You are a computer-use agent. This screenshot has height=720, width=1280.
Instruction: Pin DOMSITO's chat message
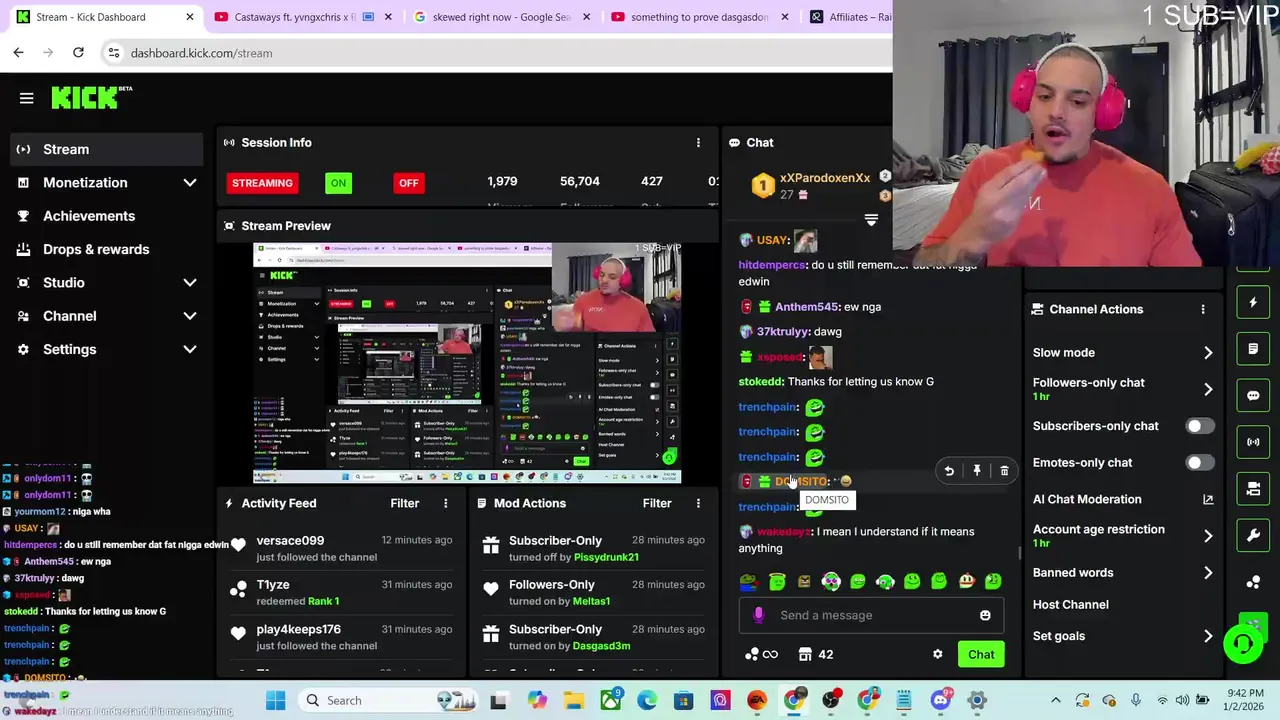point(977,470)
